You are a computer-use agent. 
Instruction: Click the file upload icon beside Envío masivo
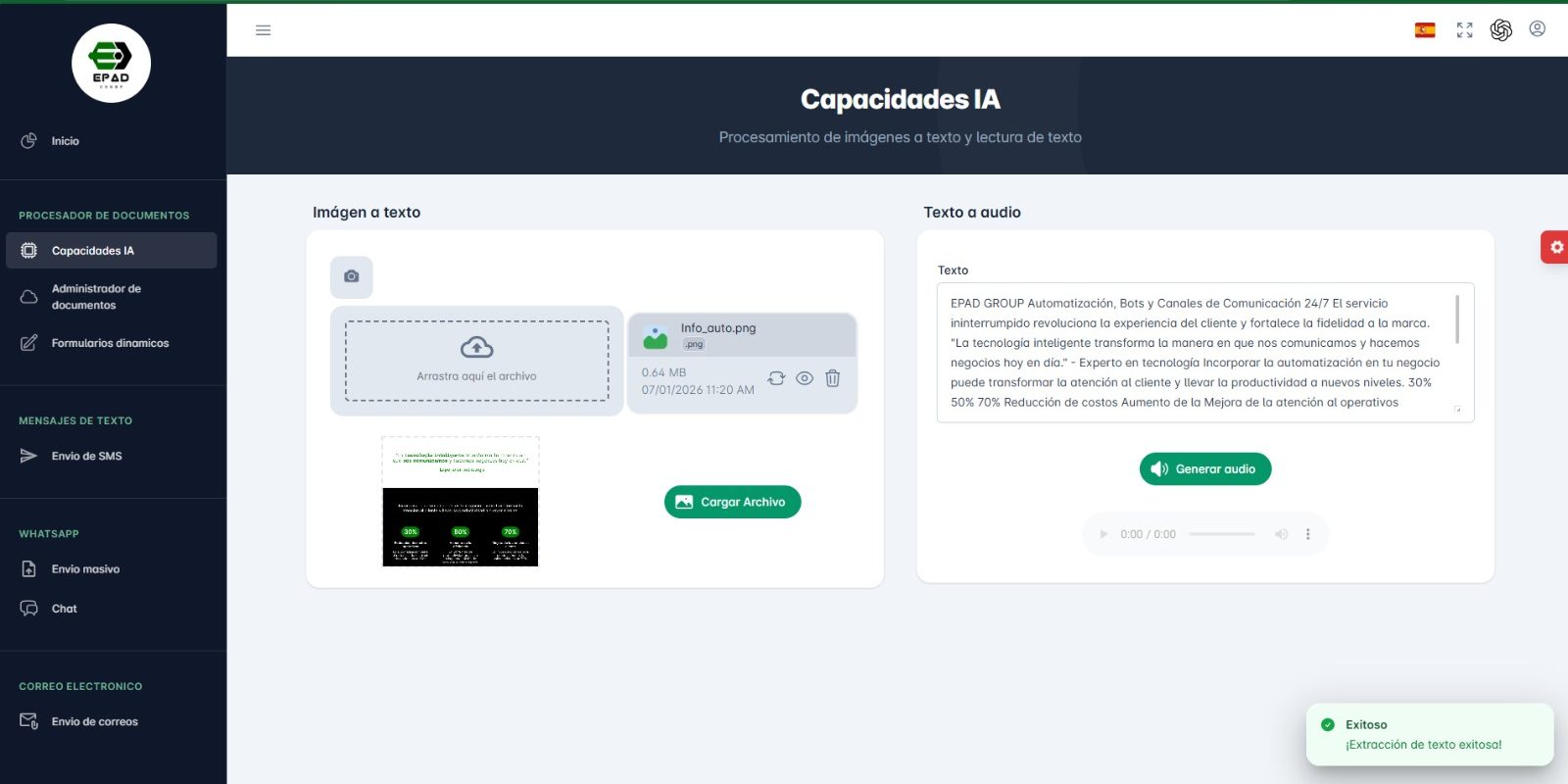point(28,569)
